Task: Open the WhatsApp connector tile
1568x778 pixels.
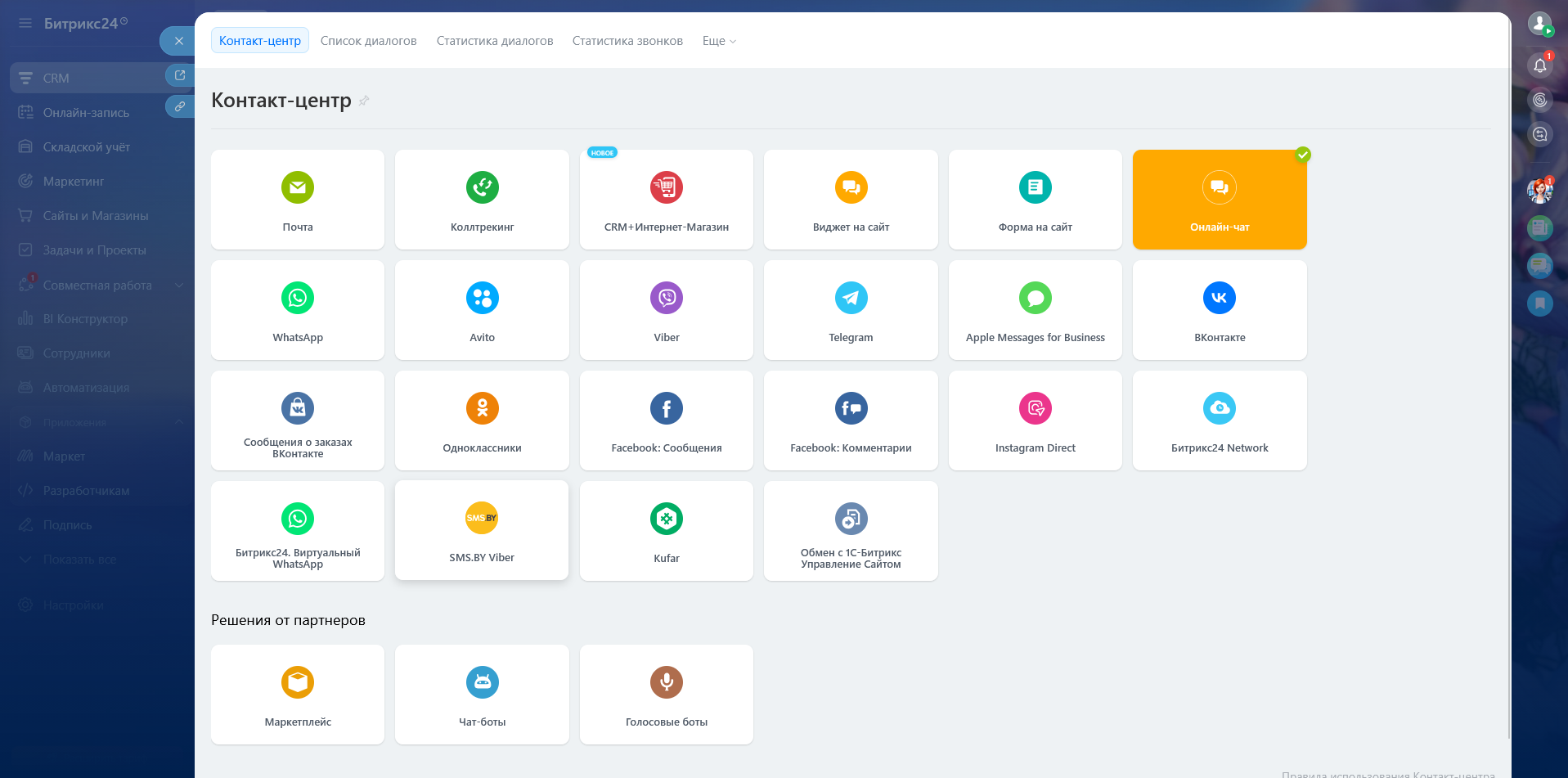Action: (298, 310)
